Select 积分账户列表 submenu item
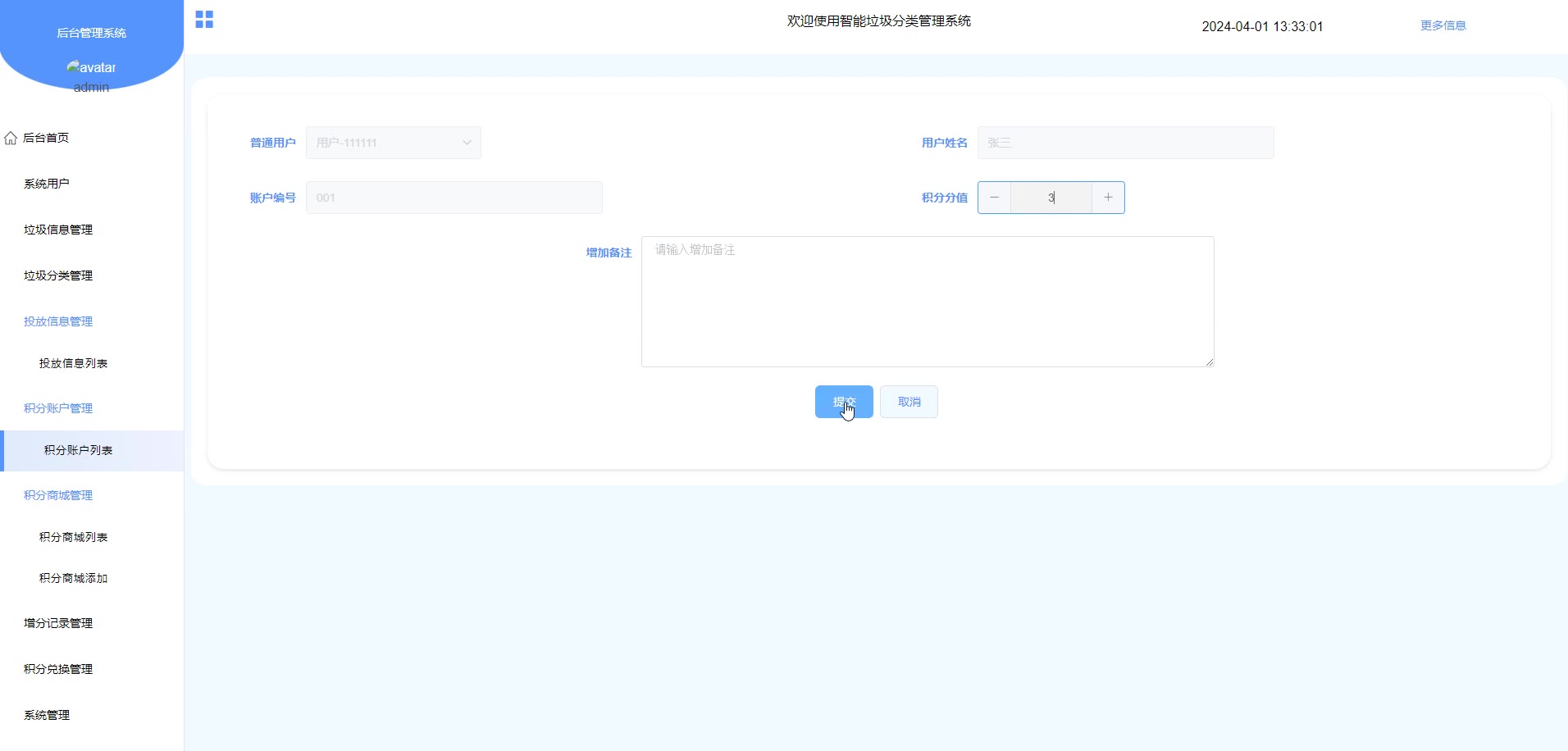Screen dimensions: 1568x751 tap(92, 450)
